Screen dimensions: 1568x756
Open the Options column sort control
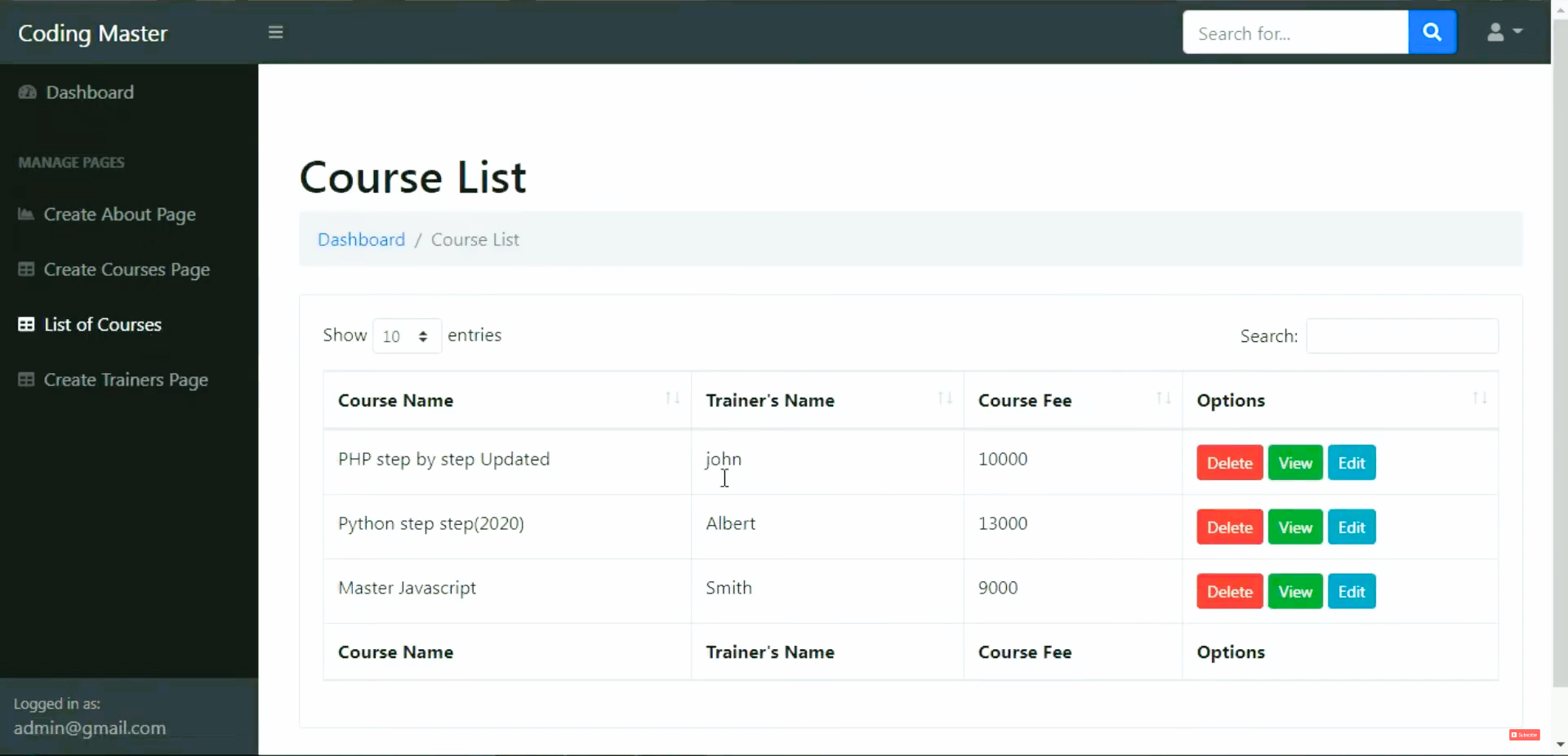click(1480, 399)
